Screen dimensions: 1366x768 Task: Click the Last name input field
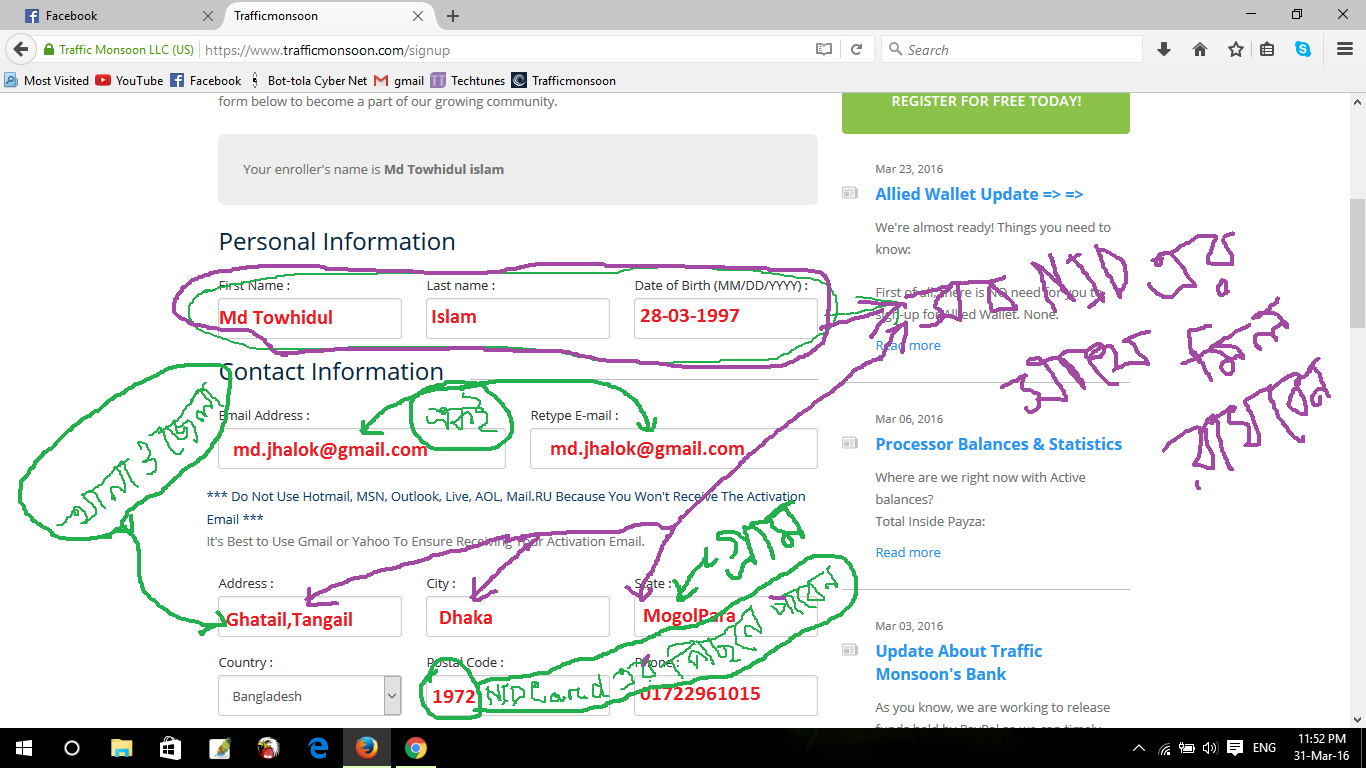point(518,318)
